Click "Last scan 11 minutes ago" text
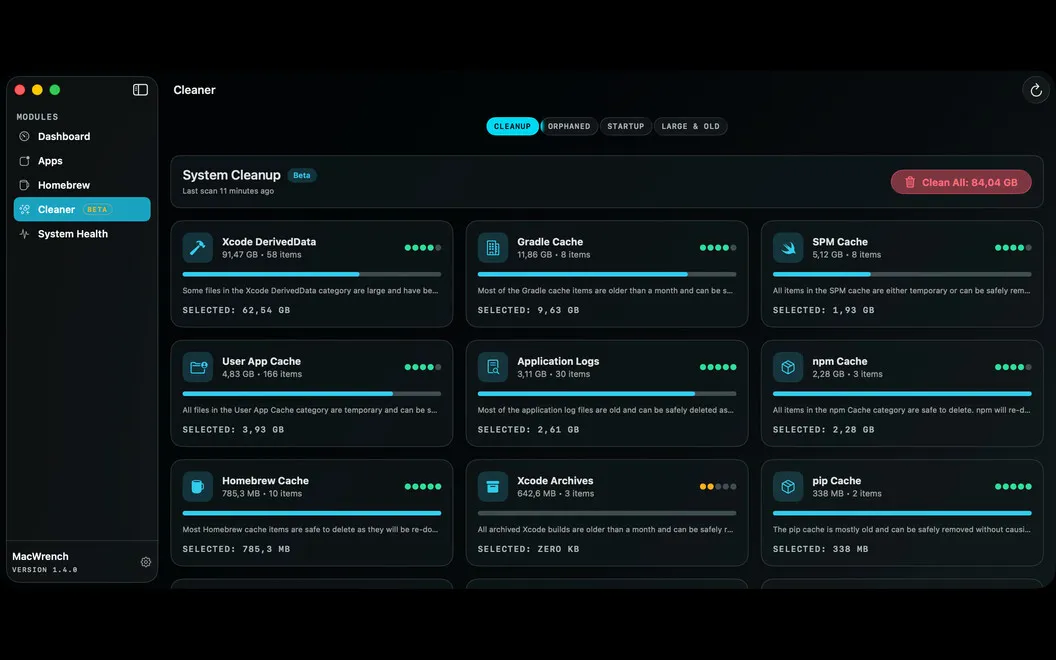The width and height of the screenshot is (1056, 660). coord(228,191)
